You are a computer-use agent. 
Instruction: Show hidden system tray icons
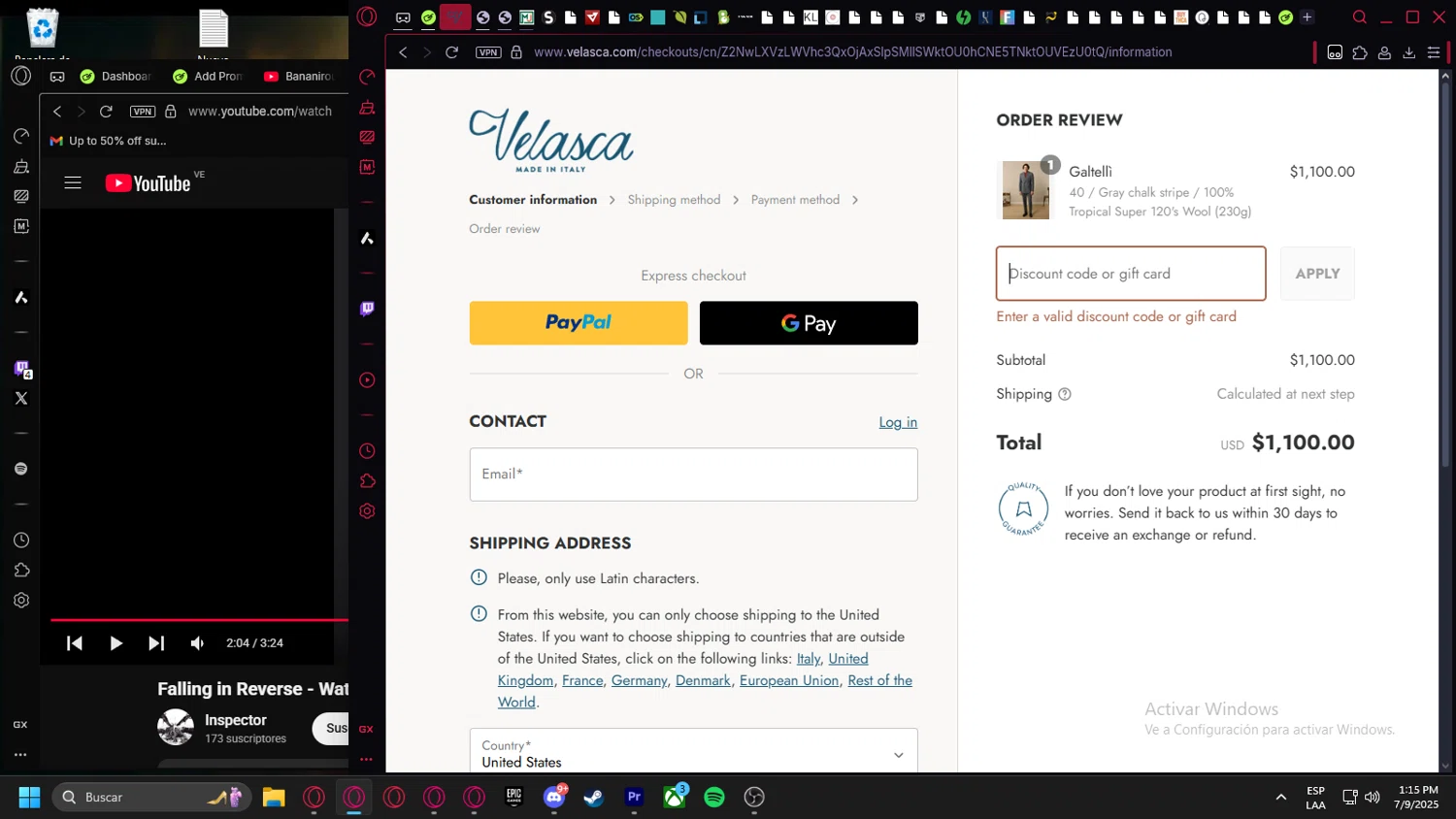[x=1281, y=798]
